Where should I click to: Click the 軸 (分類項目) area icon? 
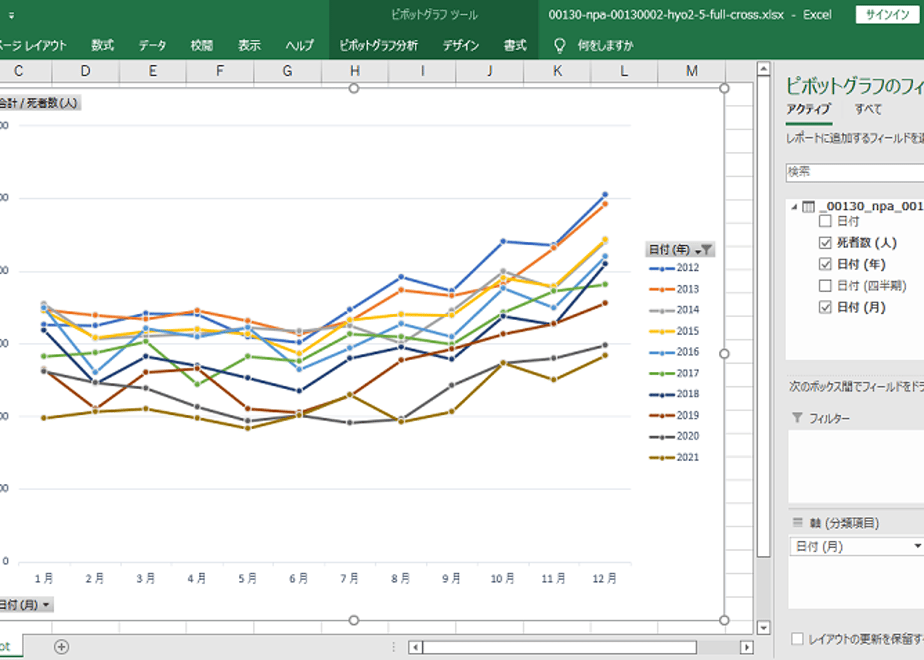[798, 523]
